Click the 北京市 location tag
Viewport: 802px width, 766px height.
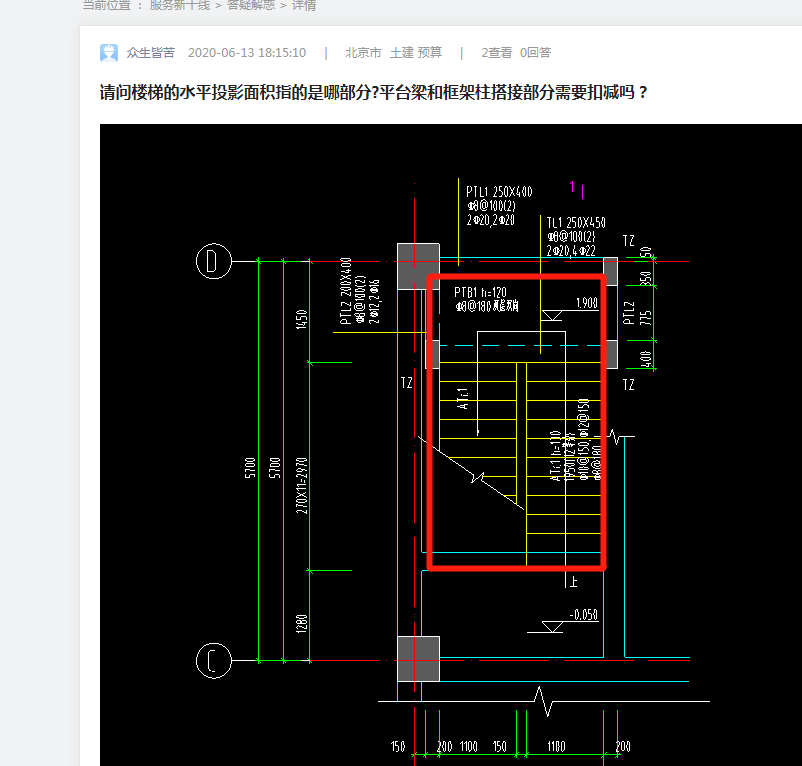pos(363,53)
